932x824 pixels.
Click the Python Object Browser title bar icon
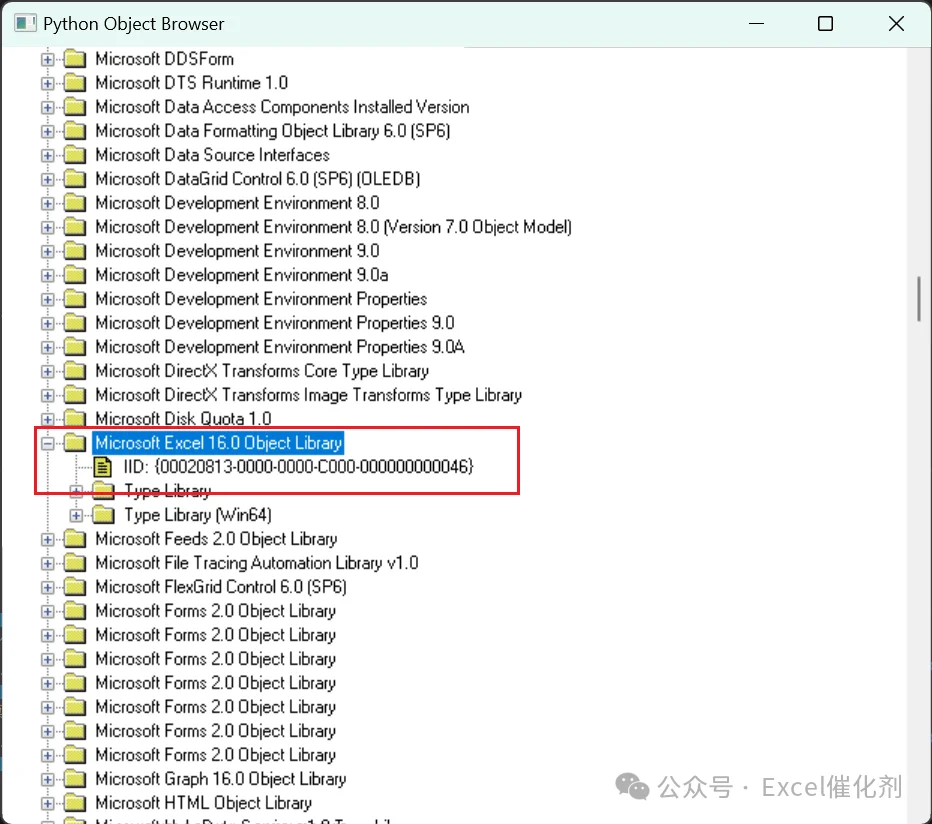tap(26, 24)
